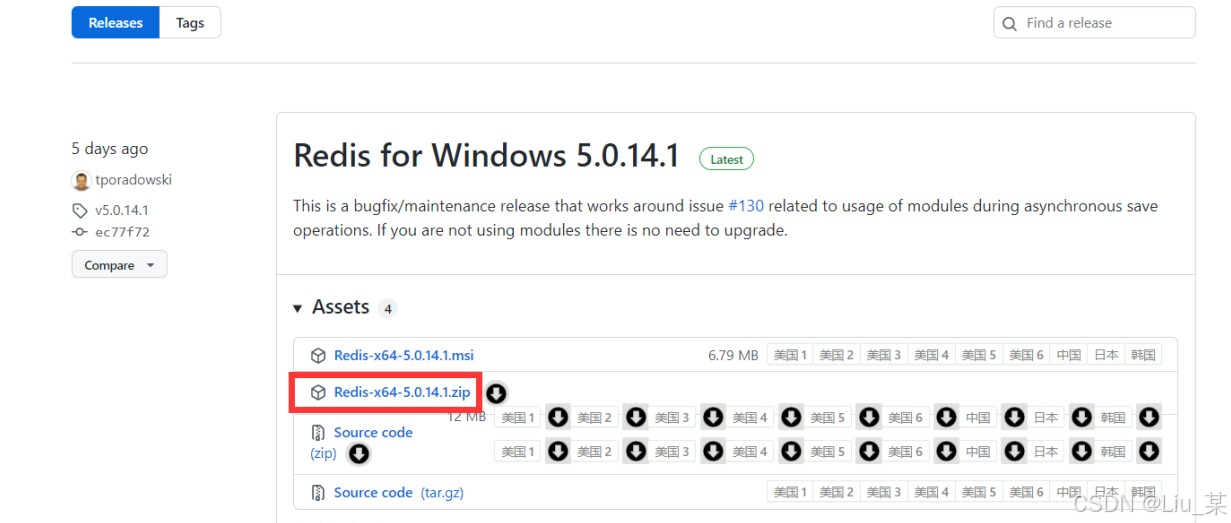Click arrow after 日本 in Source code (zip) row
Viewport: 1231px width, 523px height.
point(1081,451)
